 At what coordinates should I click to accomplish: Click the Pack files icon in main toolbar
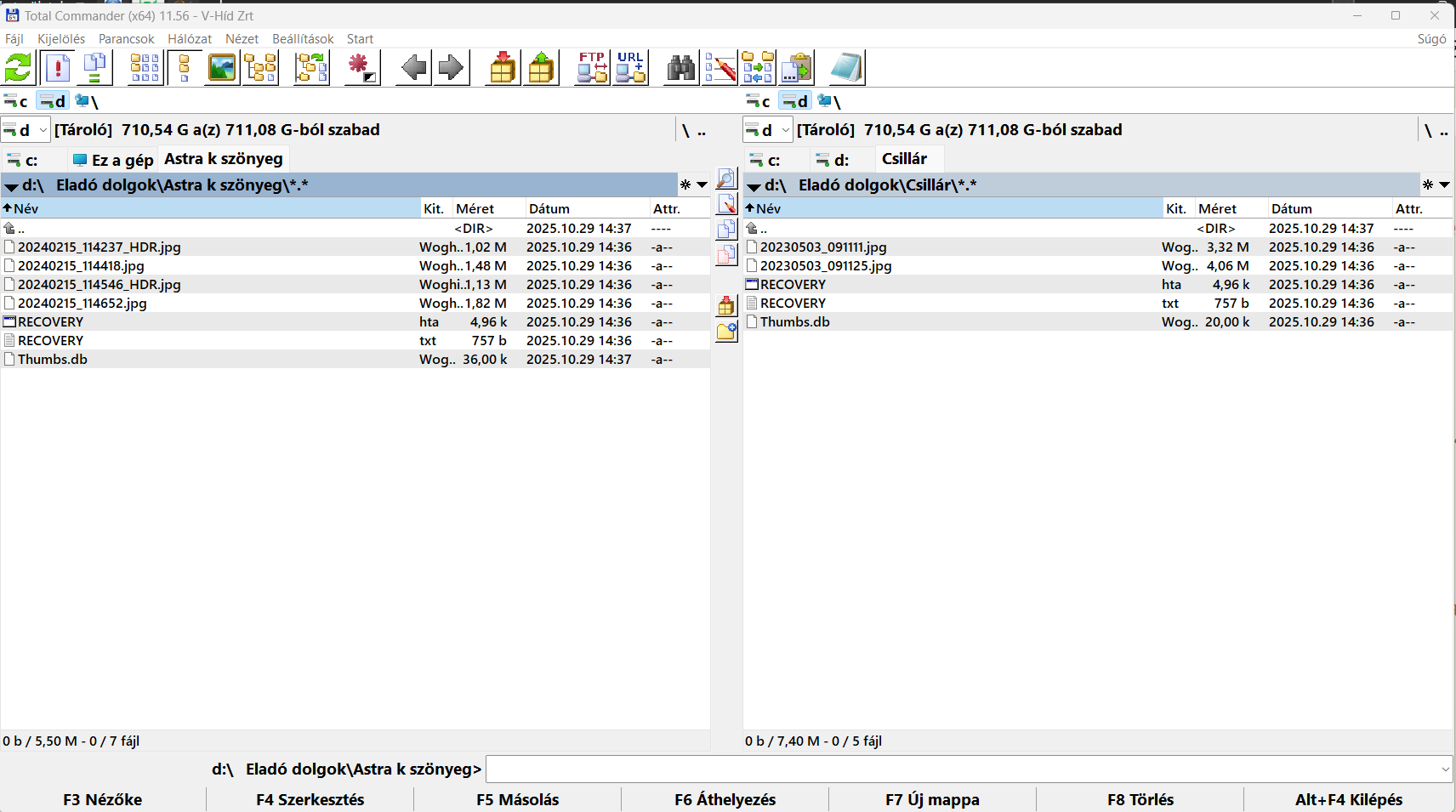[503, 68]
